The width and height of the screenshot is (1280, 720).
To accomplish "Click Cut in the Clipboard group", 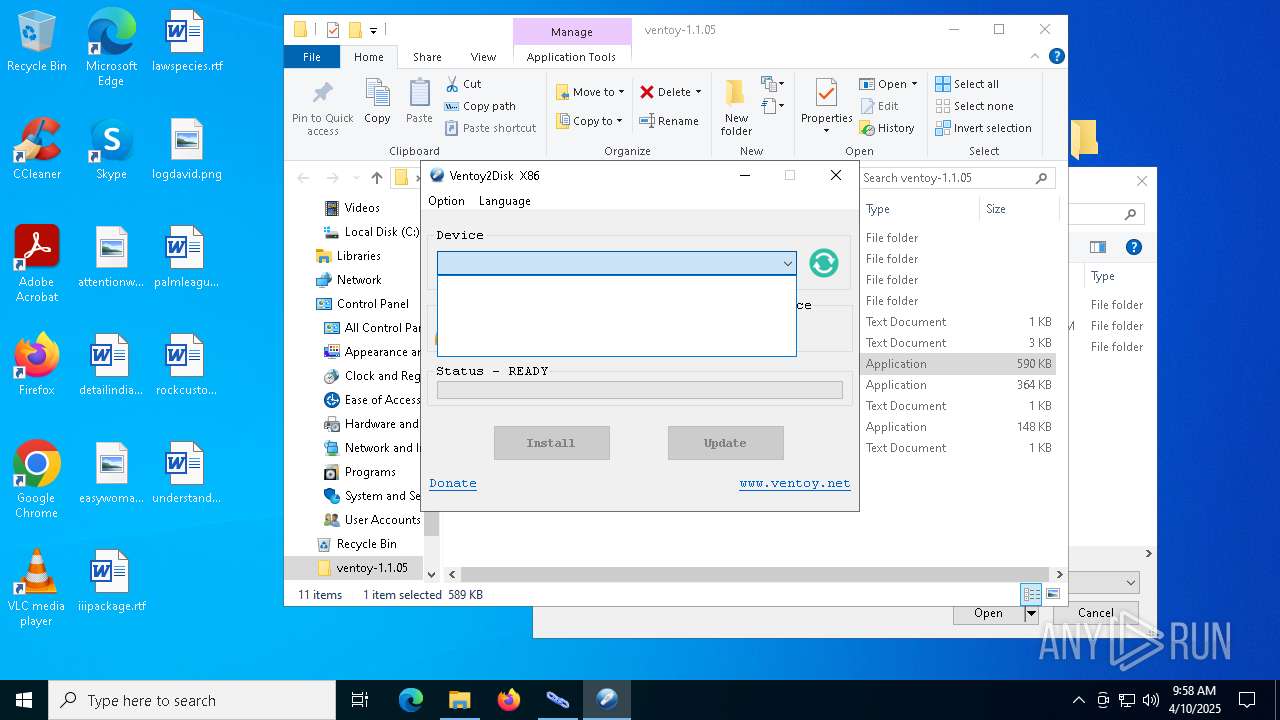I will 463,84.
